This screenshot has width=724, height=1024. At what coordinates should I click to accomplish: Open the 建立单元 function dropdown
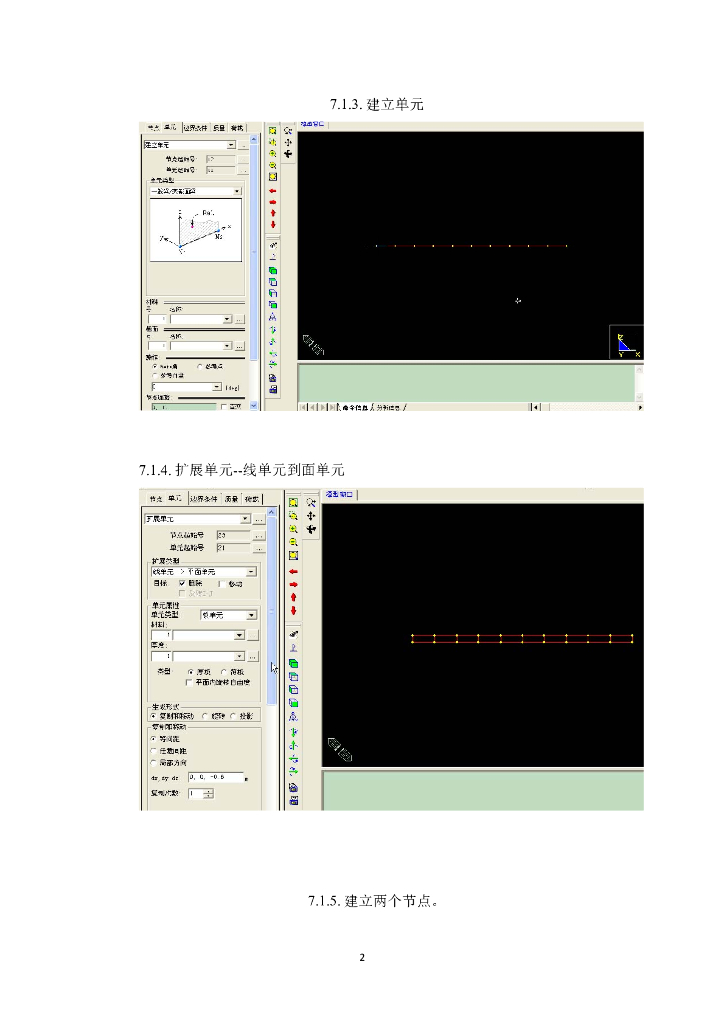[231, 145]
